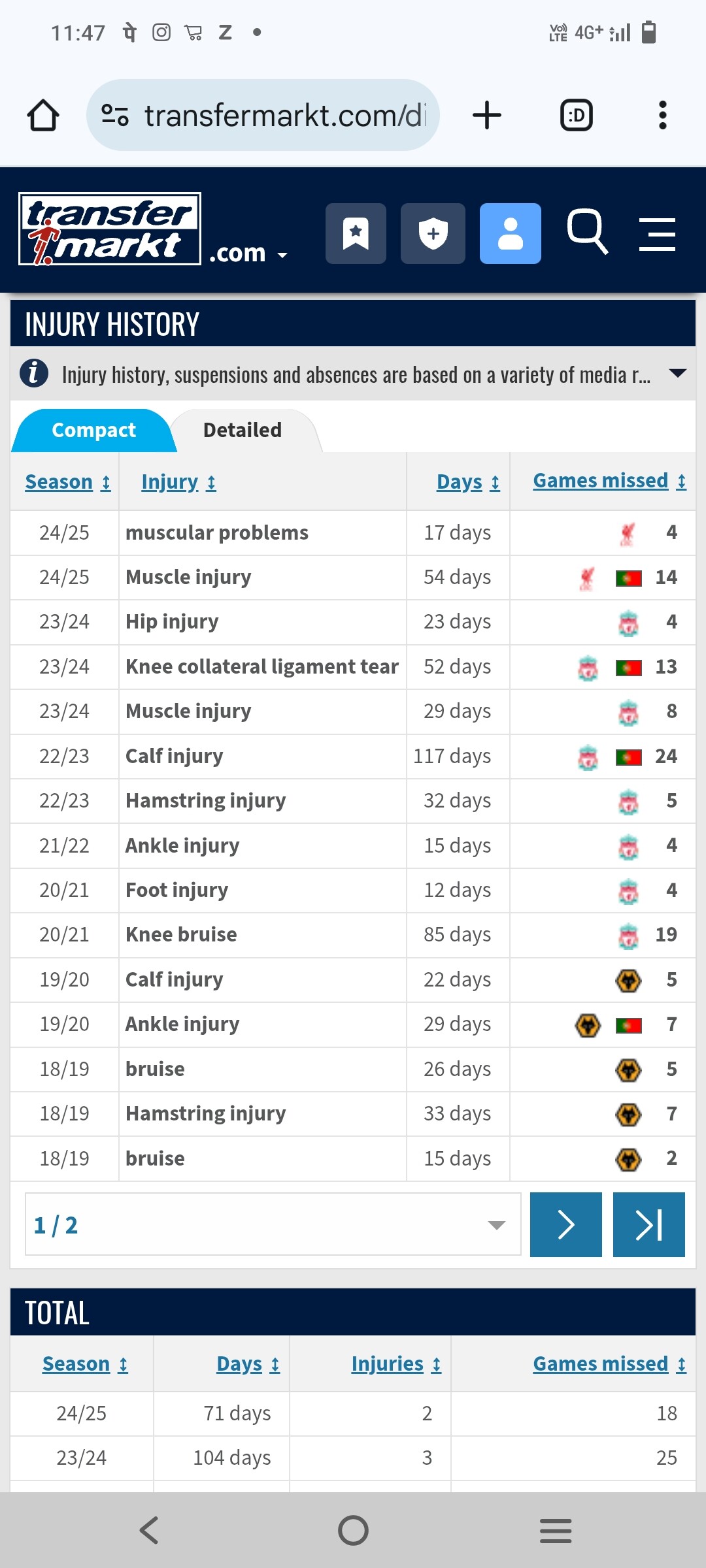The height and width of the screenshot is (1568, 706).
Task: Jump to the last page of injuries
Action: coord(649,1224)
